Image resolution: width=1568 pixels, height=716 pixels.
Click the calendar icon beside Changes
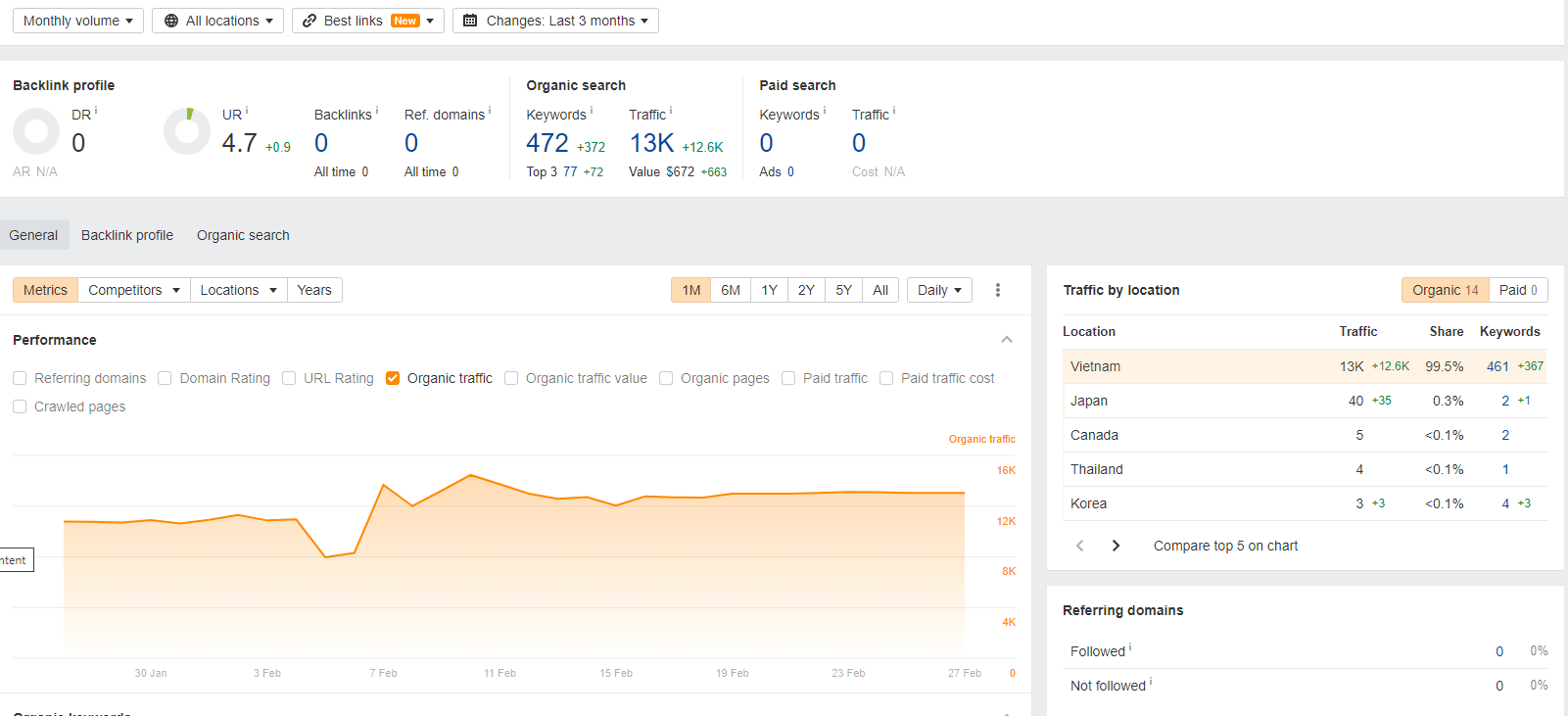[x=470, y=21]
